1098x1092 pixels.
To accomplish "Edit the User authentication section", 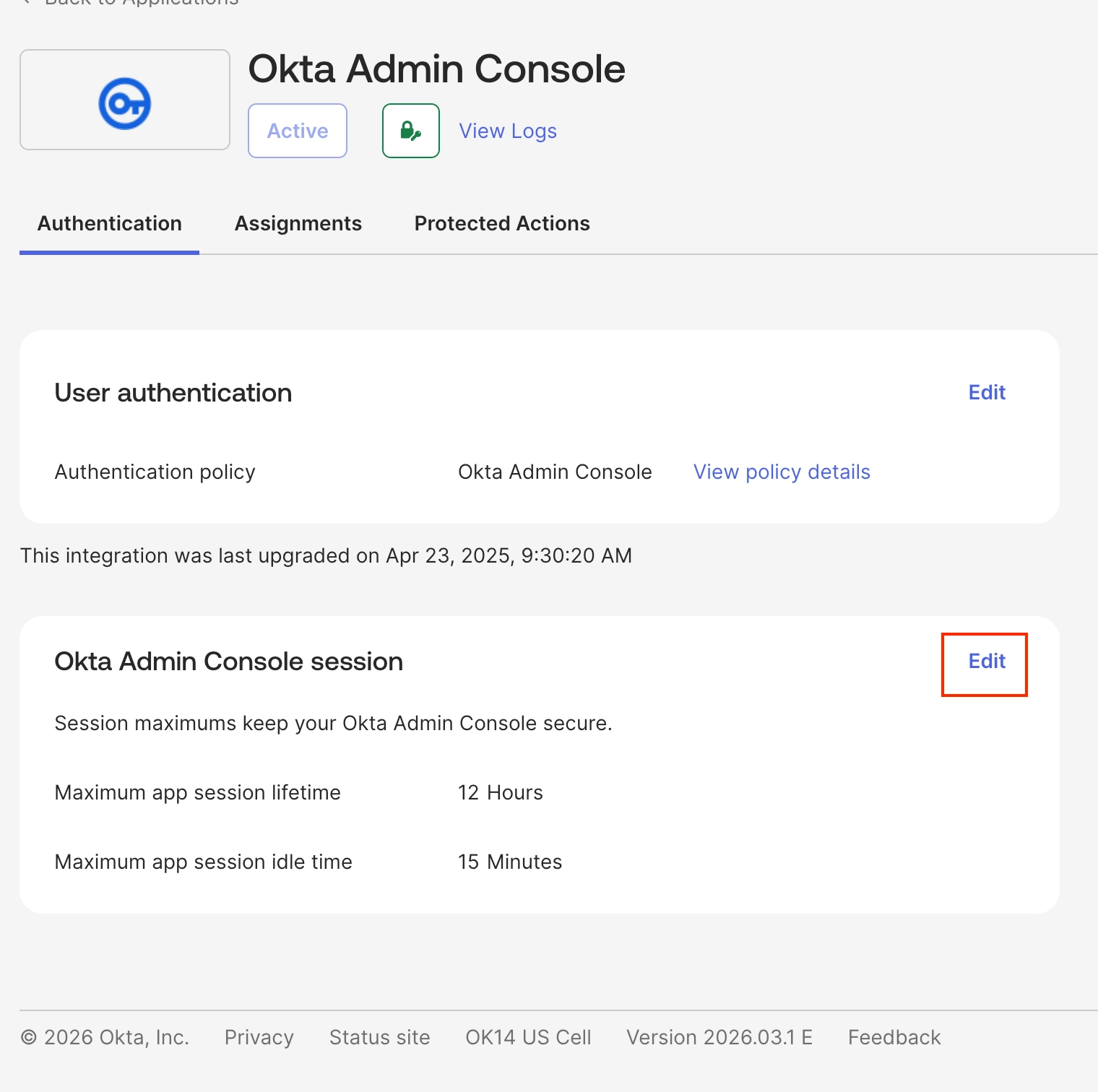I will pos(987,392).
